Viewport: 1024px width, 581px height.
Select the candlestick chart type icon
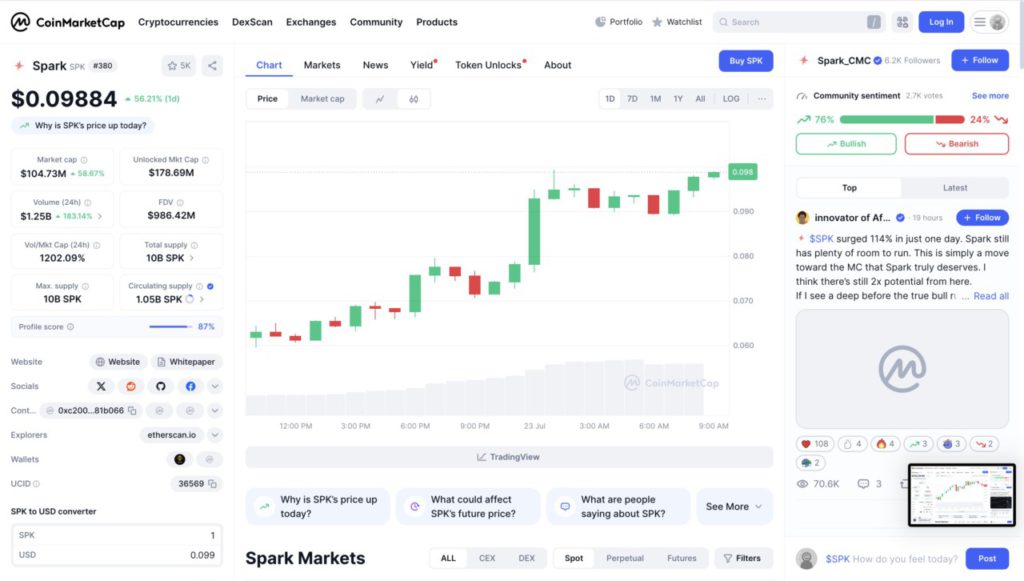(x=412, y=99)
